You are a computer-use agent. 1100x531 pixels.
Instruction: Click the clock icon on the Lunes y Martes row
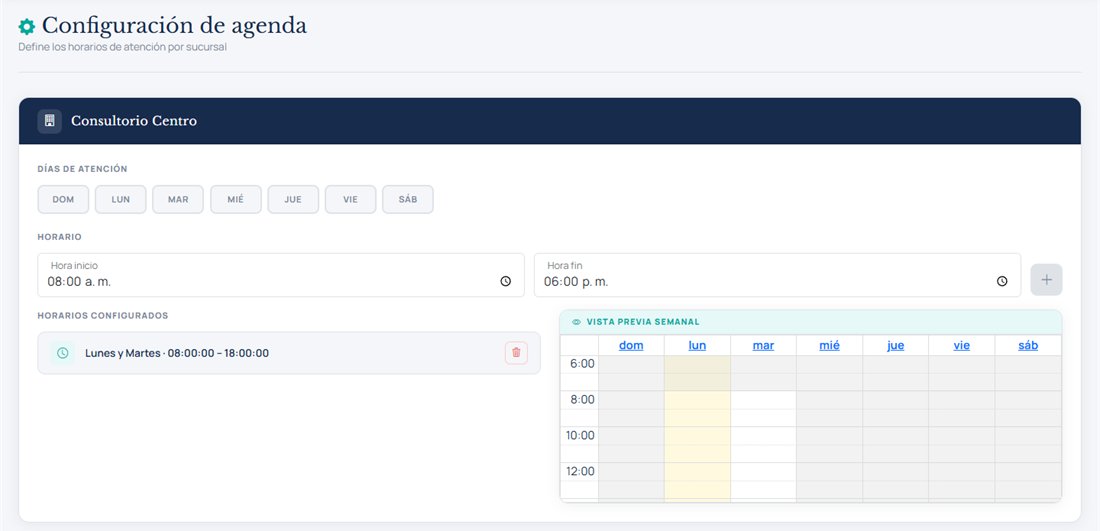coord(62,353)
